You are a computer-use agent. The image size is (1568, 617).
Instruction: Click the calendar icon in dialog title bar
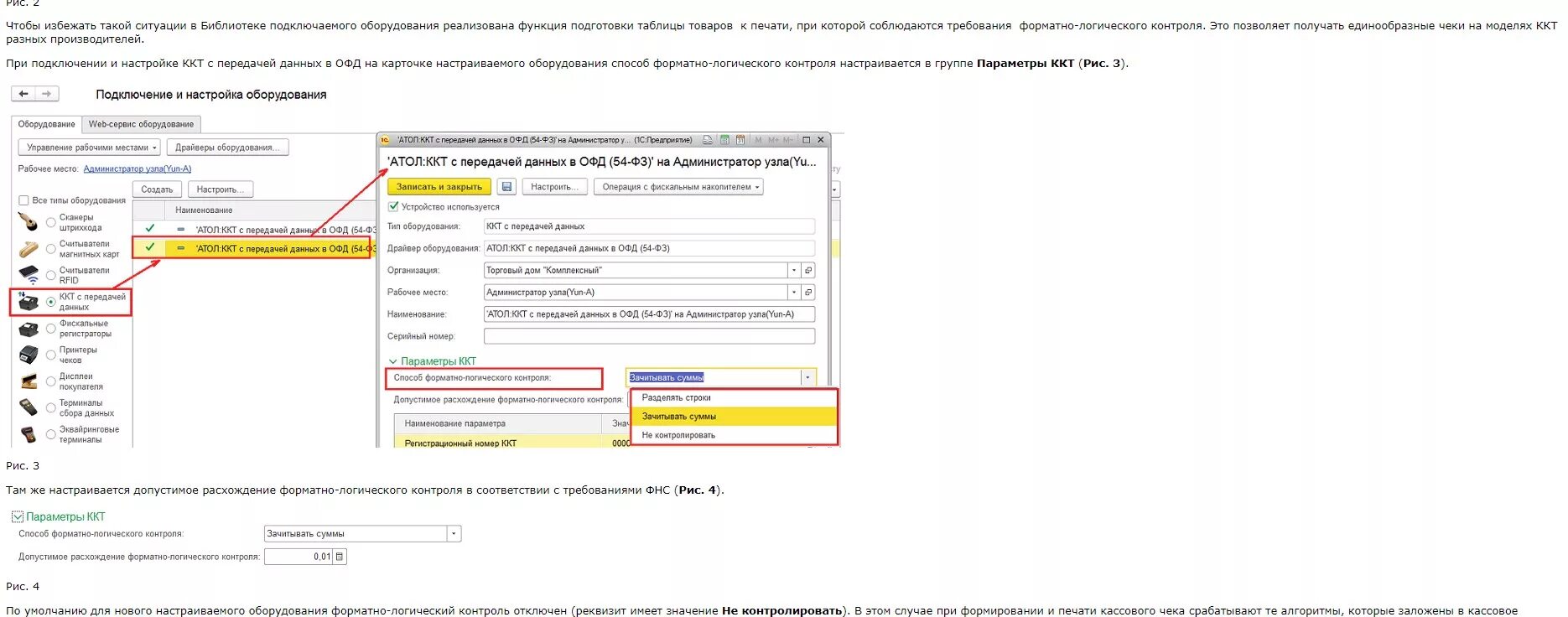(740, 140)
